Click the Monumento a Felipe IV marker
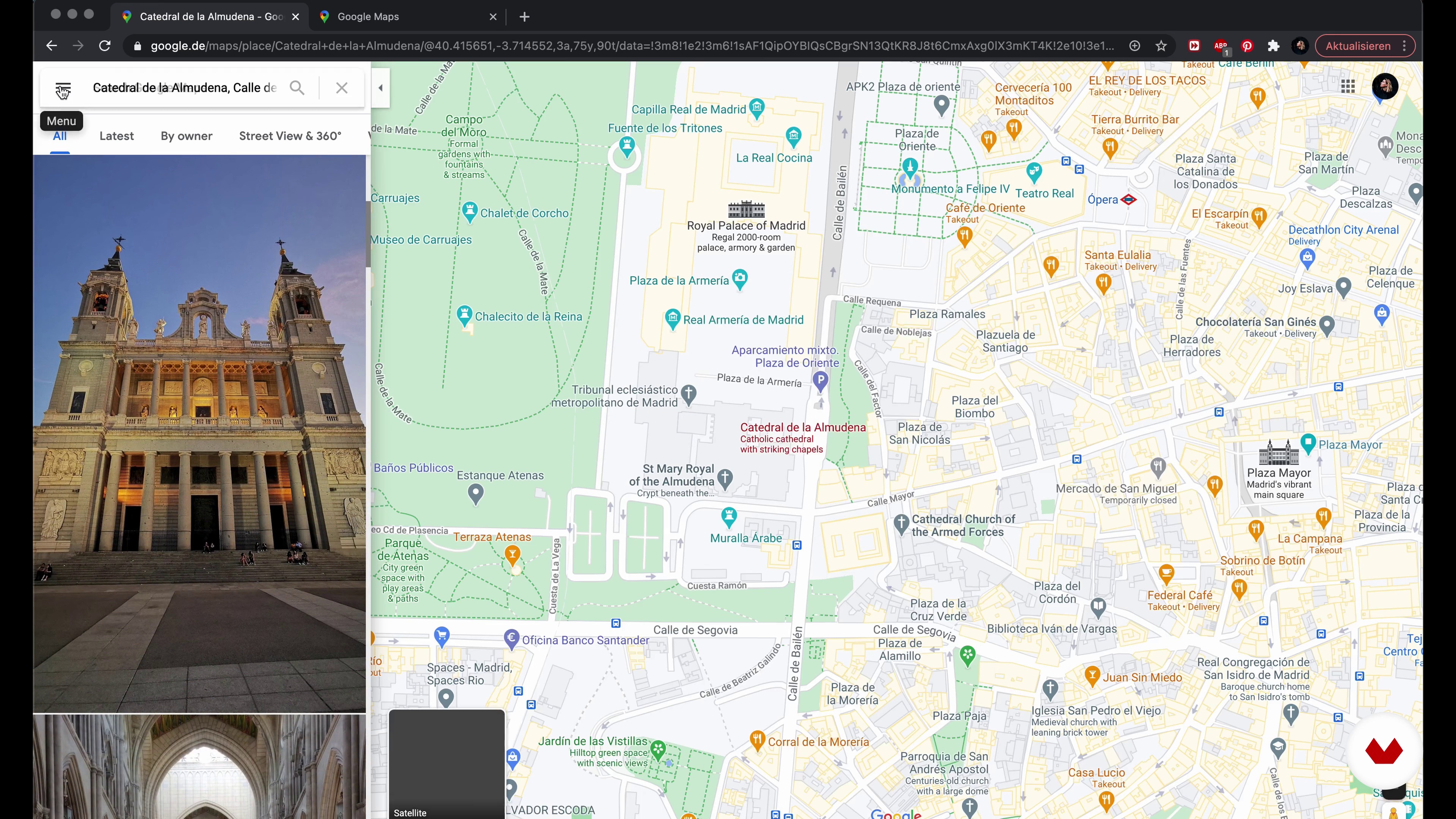This screenshot has width=1456, height=819. click(910, 168)
